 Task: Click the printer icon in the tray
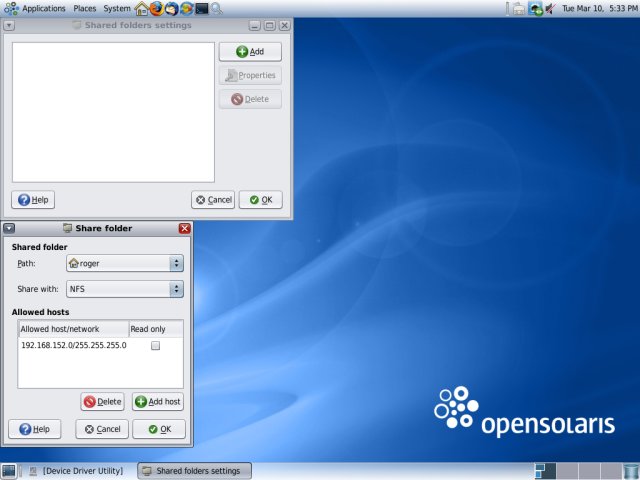coord(519,9)
